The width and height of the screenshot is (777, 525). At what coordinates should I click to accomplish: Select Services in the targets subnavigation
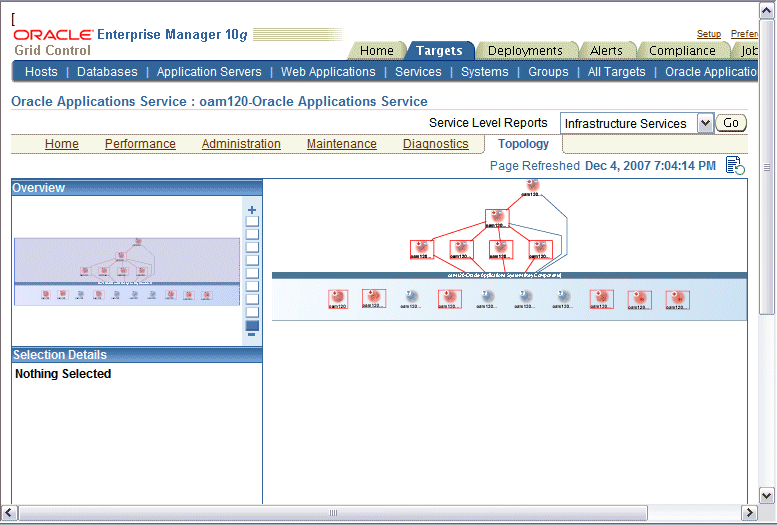(x=418, y=72)
